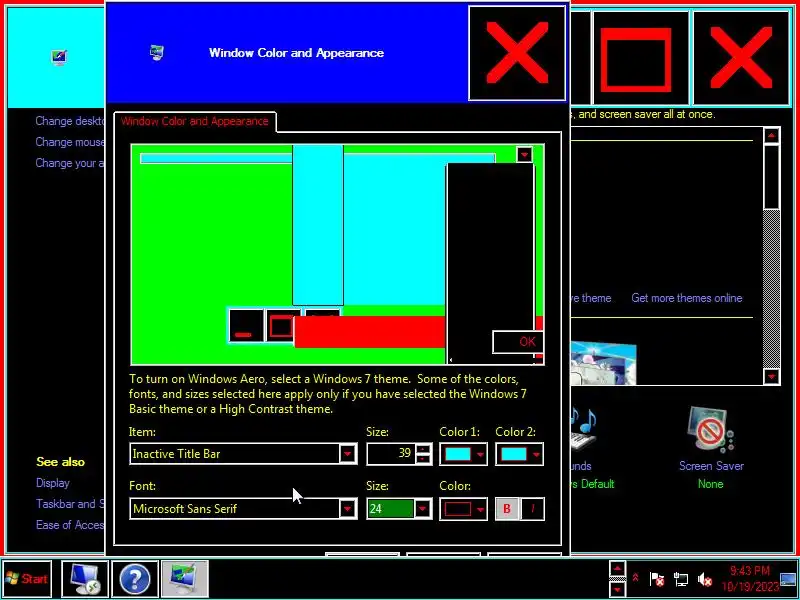This screenshot has width=800, height=600.
Task: Click the Personalization taskbar button
Action: click(x=185, y=579)
